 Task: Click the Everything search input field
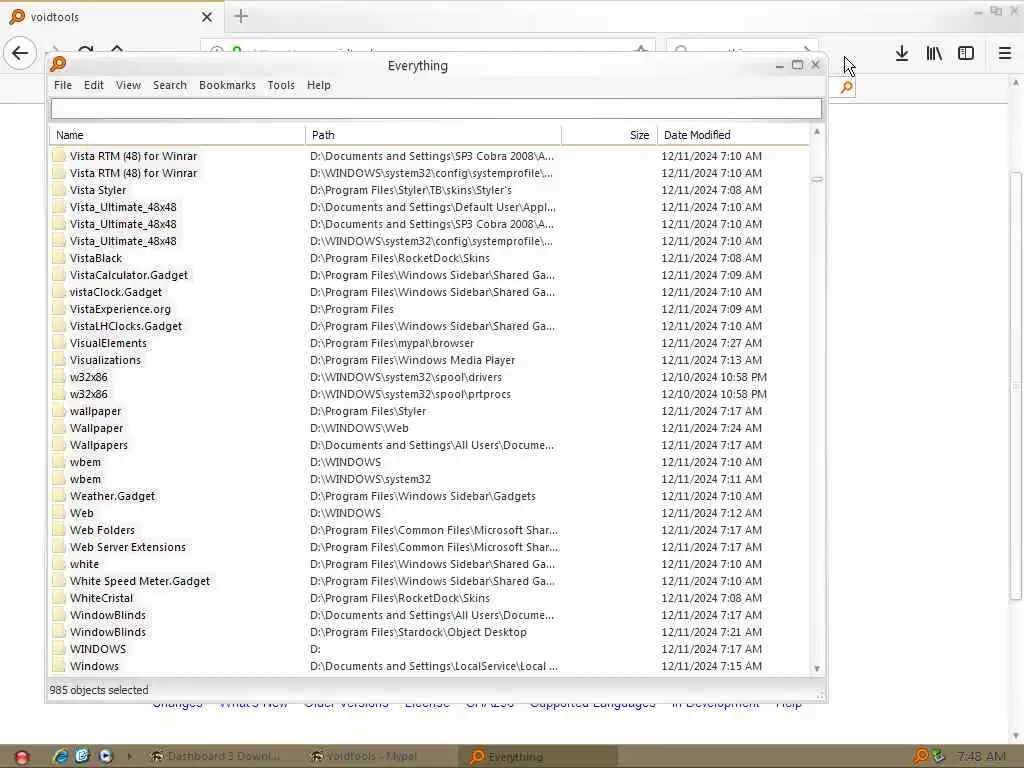[x=436, y=108]
